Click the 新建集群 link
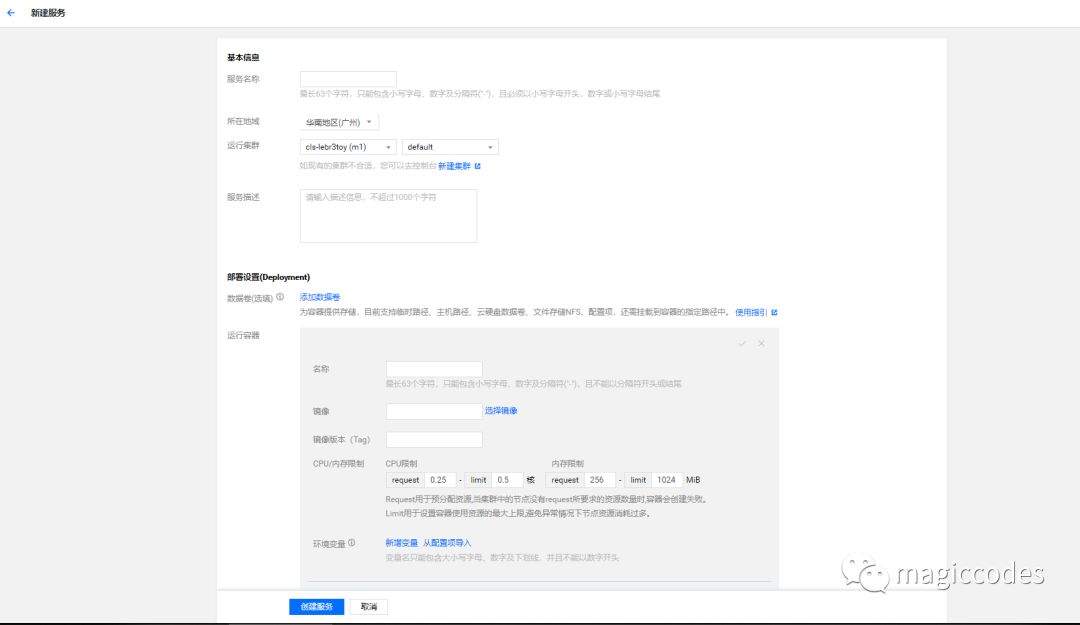This screenshot has width=1080, height=625. [454, 166]
